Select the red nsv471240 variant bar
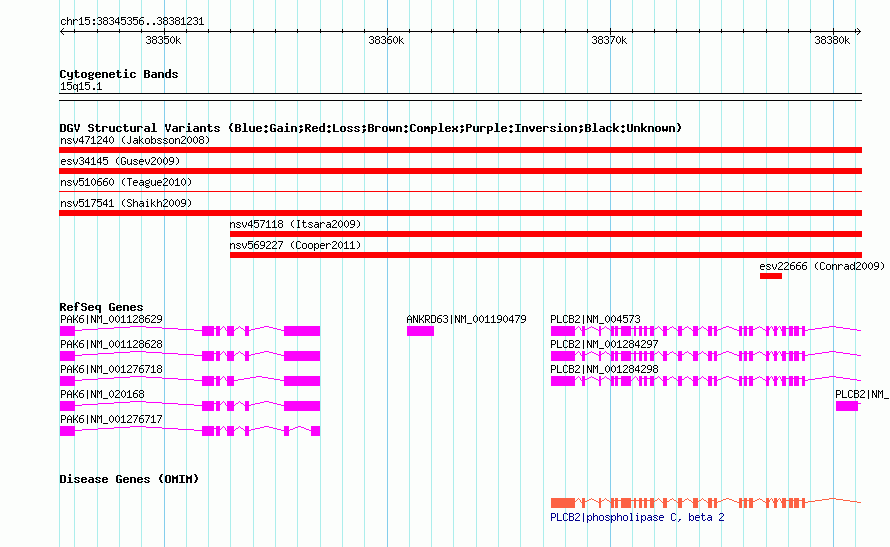890x547 pixels. [x=460, y=150]
